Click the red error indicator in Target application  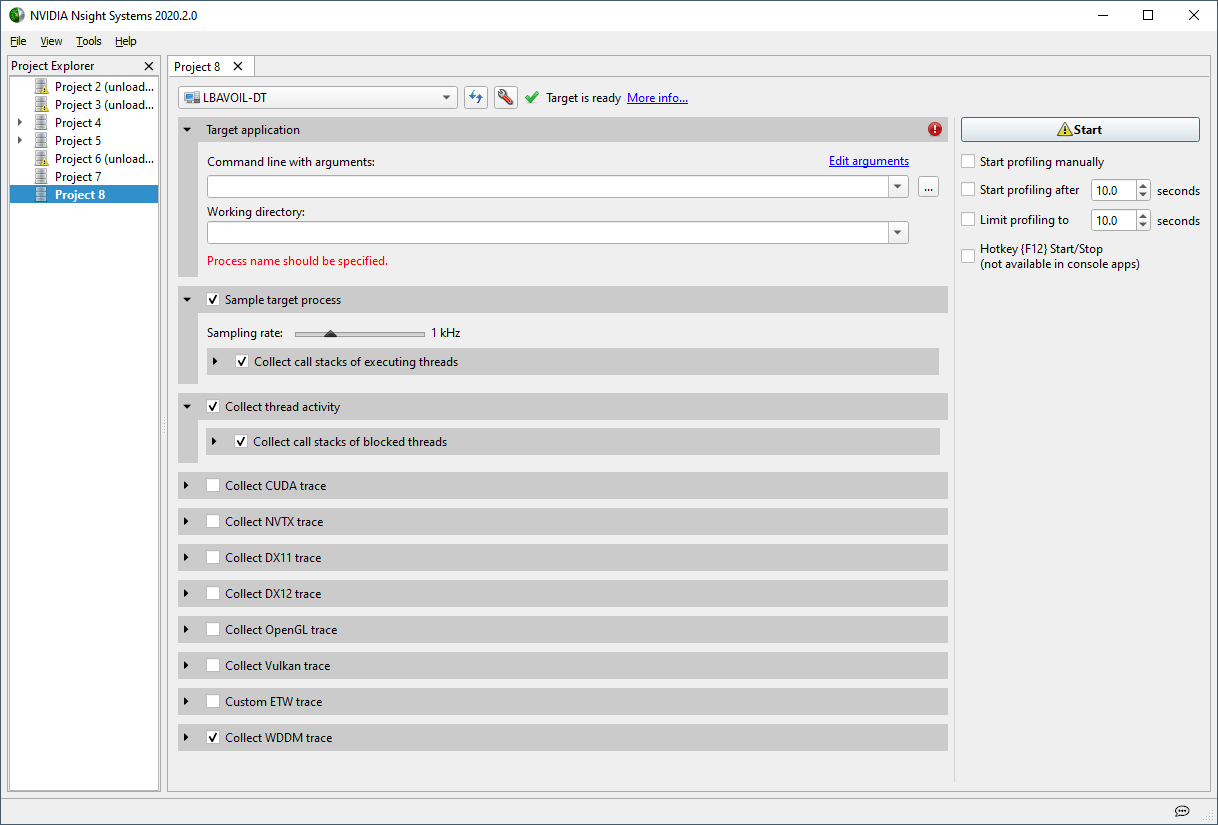(935, 129)
